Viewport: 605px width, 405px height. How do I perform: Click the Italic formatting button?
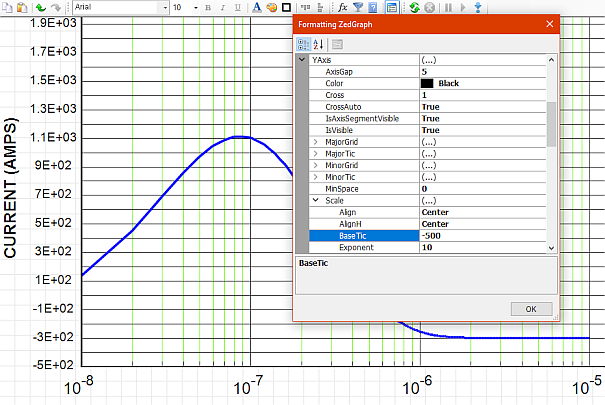[x=222, y=7]
